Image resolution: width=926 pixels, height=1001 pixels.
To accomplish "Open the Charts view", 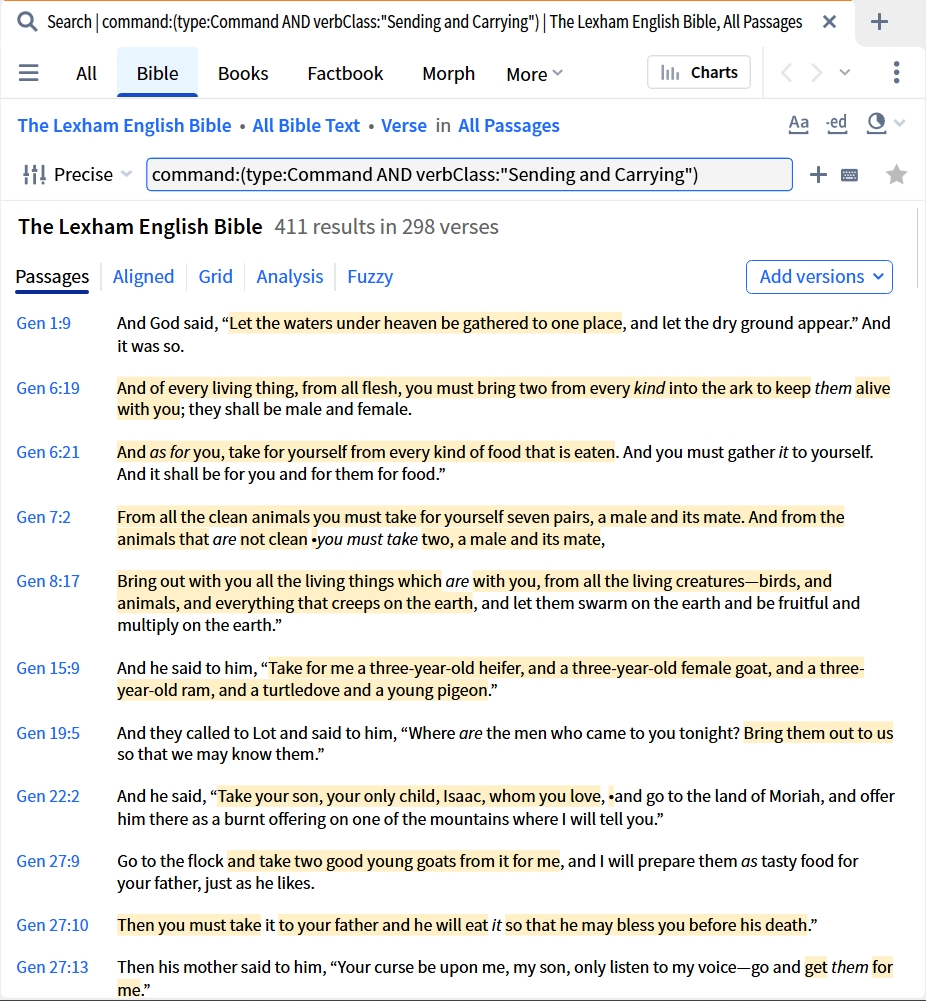I will (699, 72).
